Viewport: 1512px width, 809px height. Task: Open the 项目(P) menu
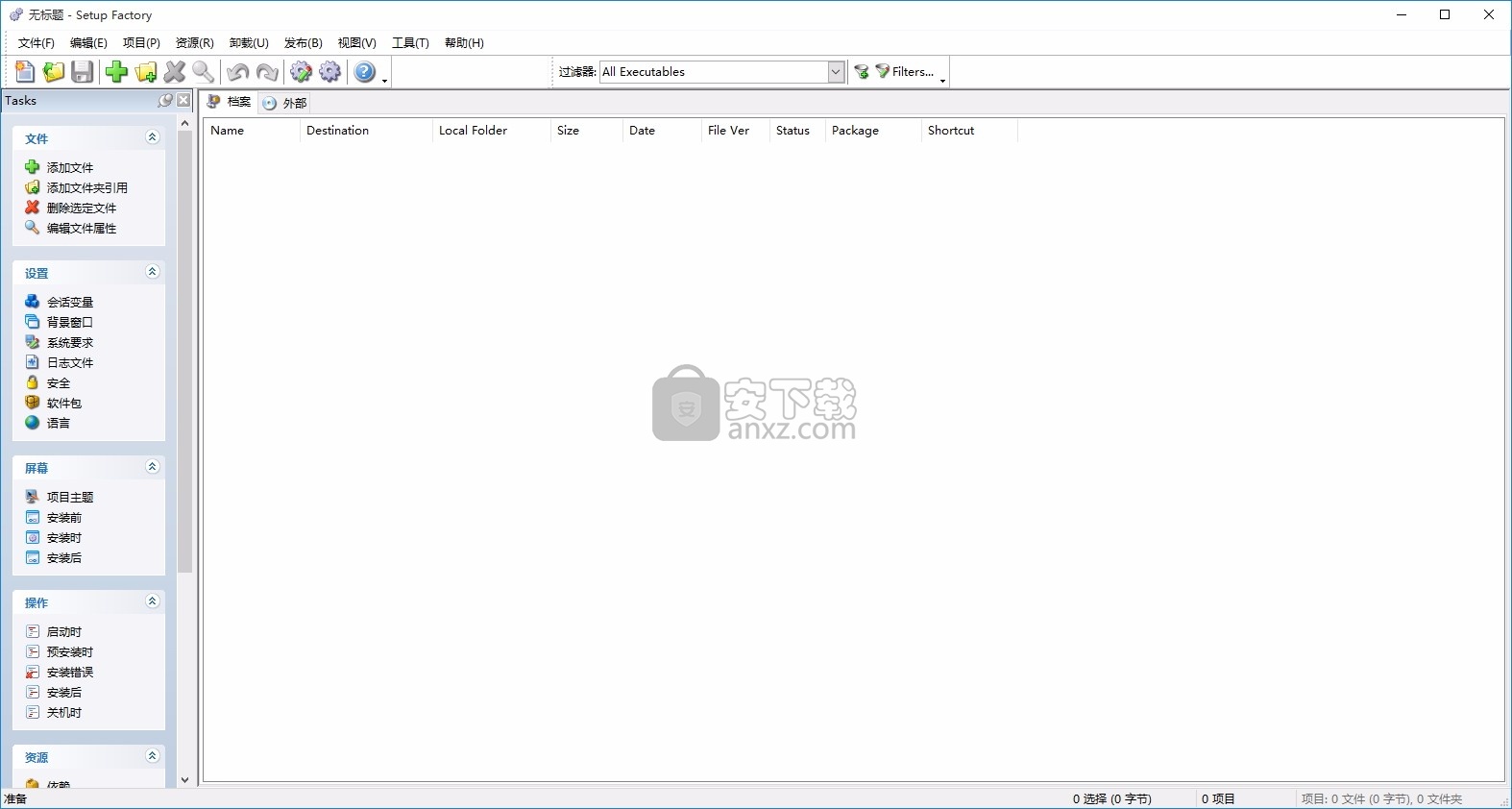click(141, 43)
